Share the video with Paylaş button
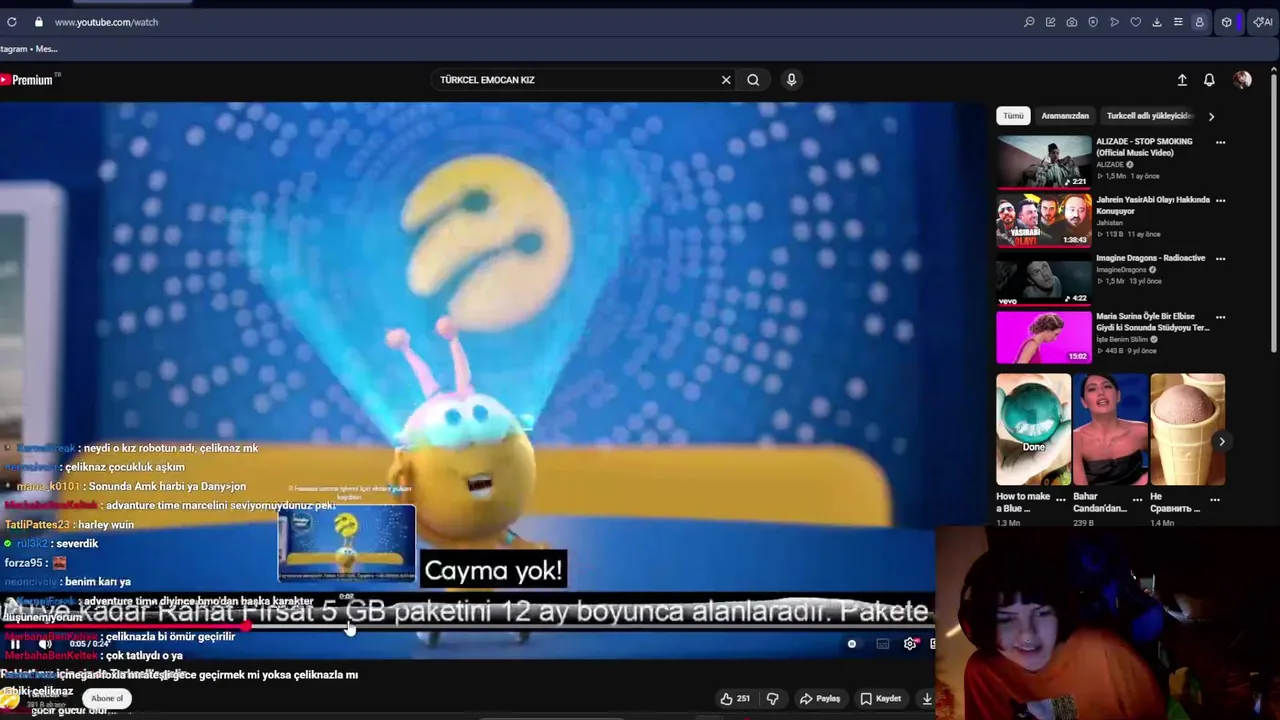This screenshot has width=1280, height=720. 819,699
